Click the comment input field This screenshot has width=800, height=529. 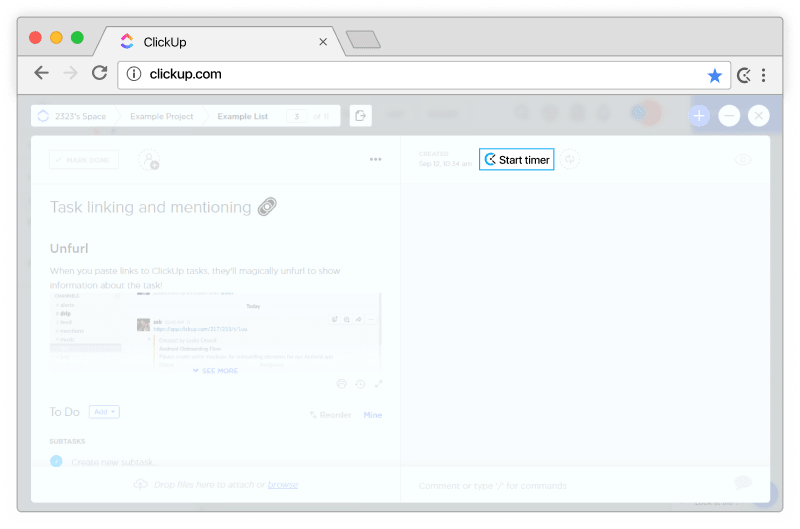pos(492,486)
